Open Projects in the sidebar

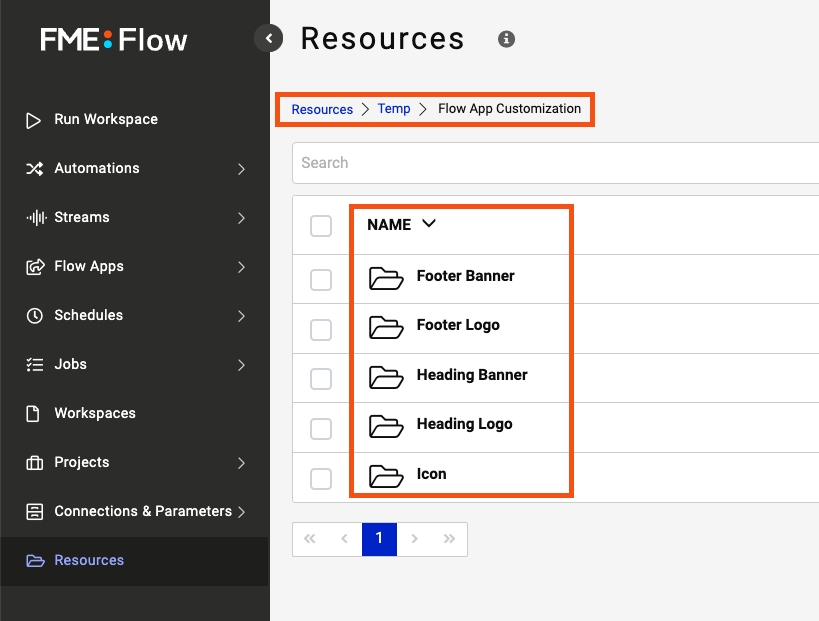[x=81, y=463]
